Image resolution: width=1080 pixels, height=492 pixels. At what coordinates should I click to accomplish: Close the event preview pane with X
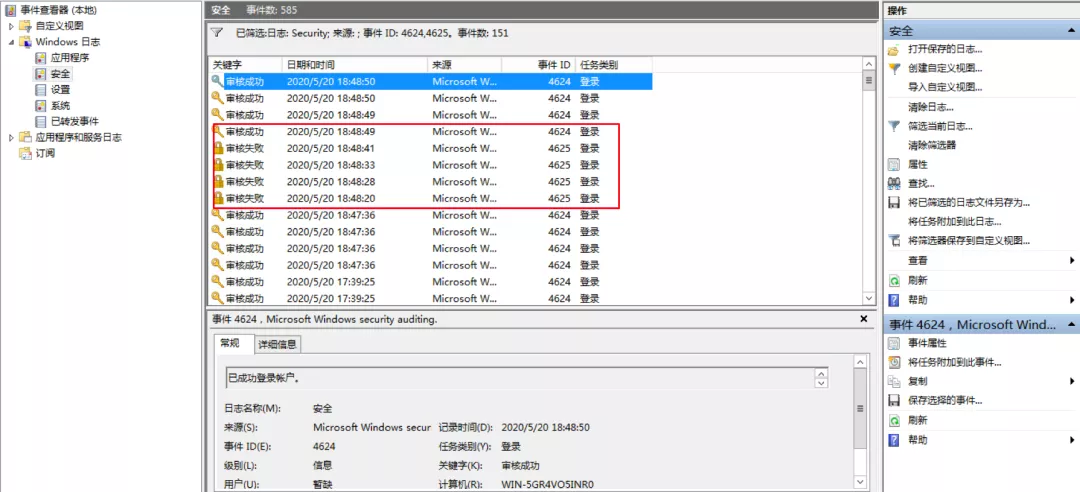coord(864,319)
